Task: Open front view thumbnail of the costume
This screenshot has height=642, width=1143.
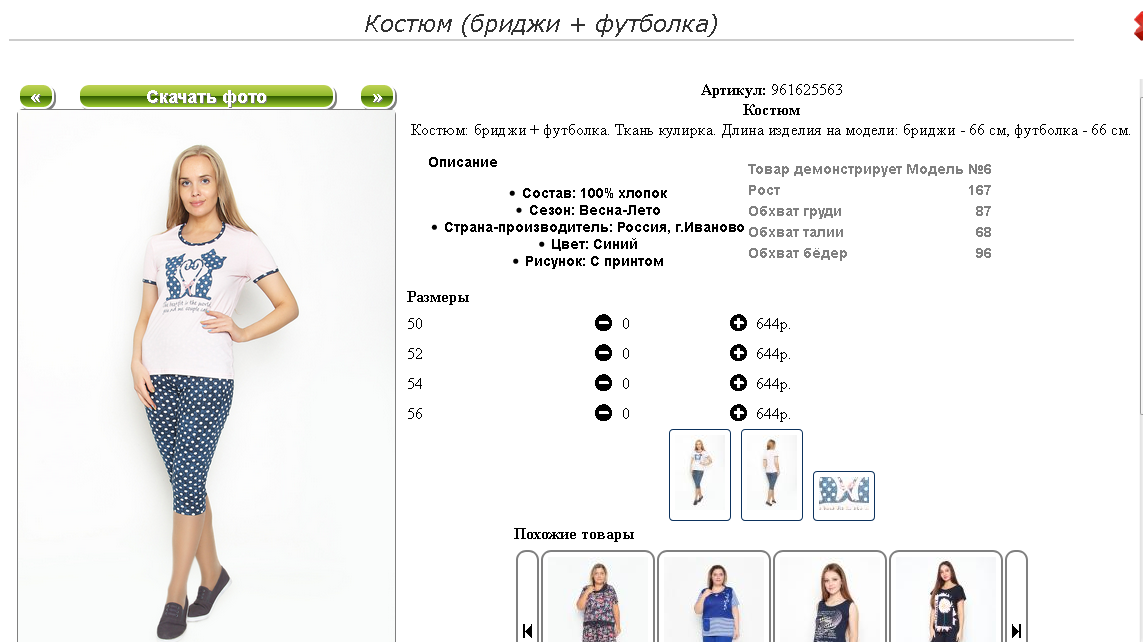Action: click(x=700, y=475)
